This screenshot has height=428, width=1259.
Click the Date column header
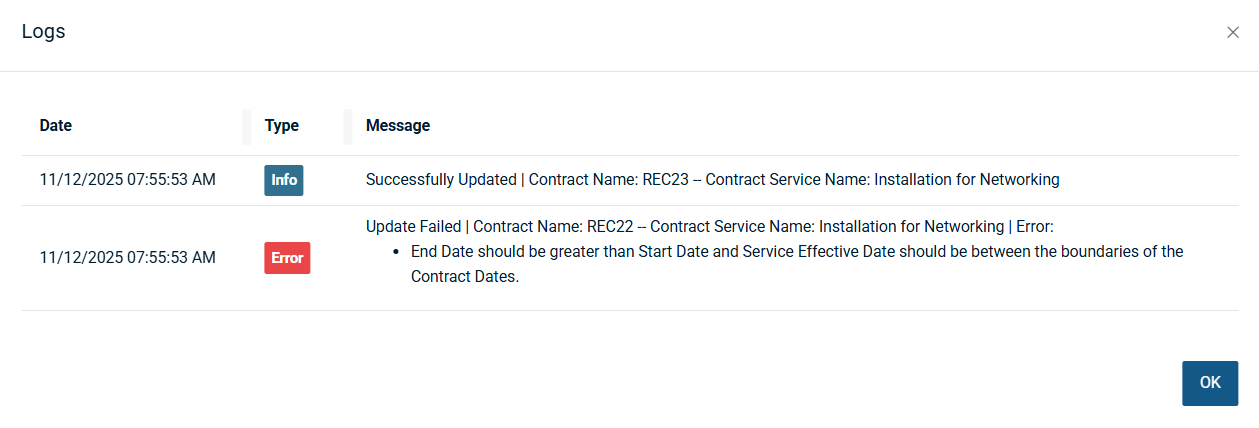click(56, 126)
